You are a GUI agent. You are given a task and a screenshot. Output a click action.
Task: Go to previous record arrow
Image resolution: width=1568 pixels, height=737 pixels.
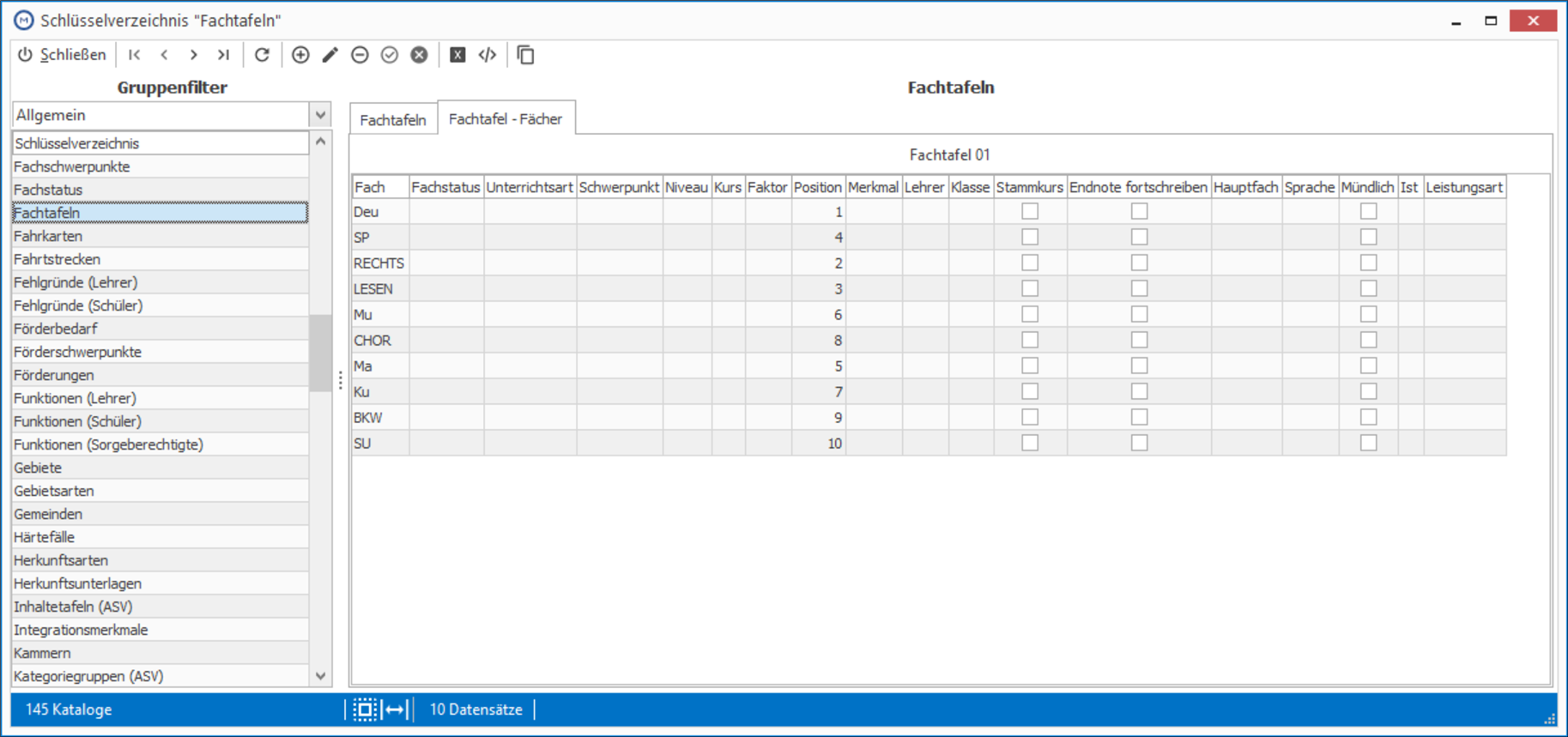coord(164,55)
